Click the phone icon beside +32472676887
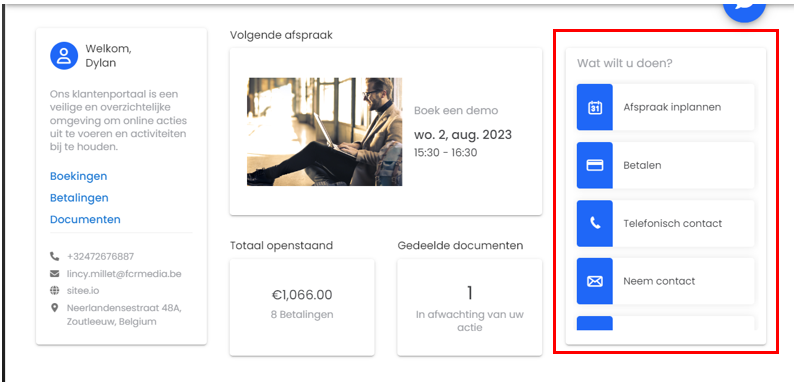The width and height of the screenshot is (801, 382). pos(54,256)
